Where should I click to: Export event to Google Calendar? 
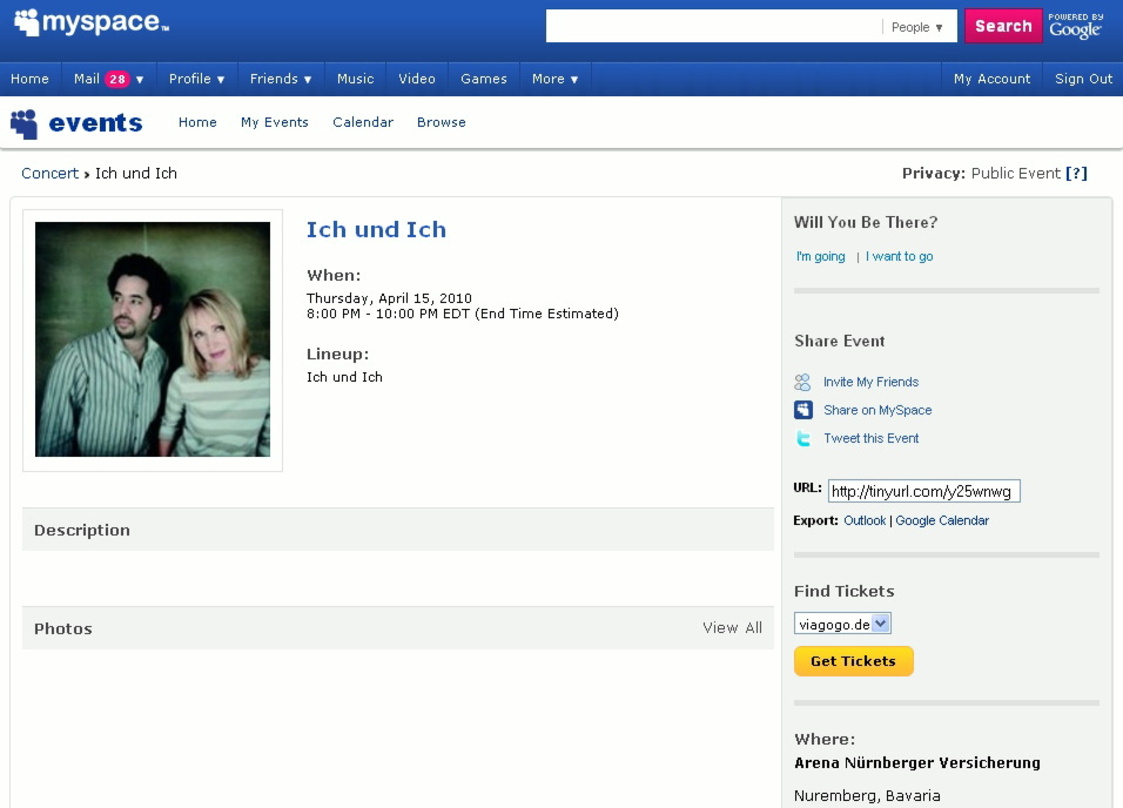[942, 521]
